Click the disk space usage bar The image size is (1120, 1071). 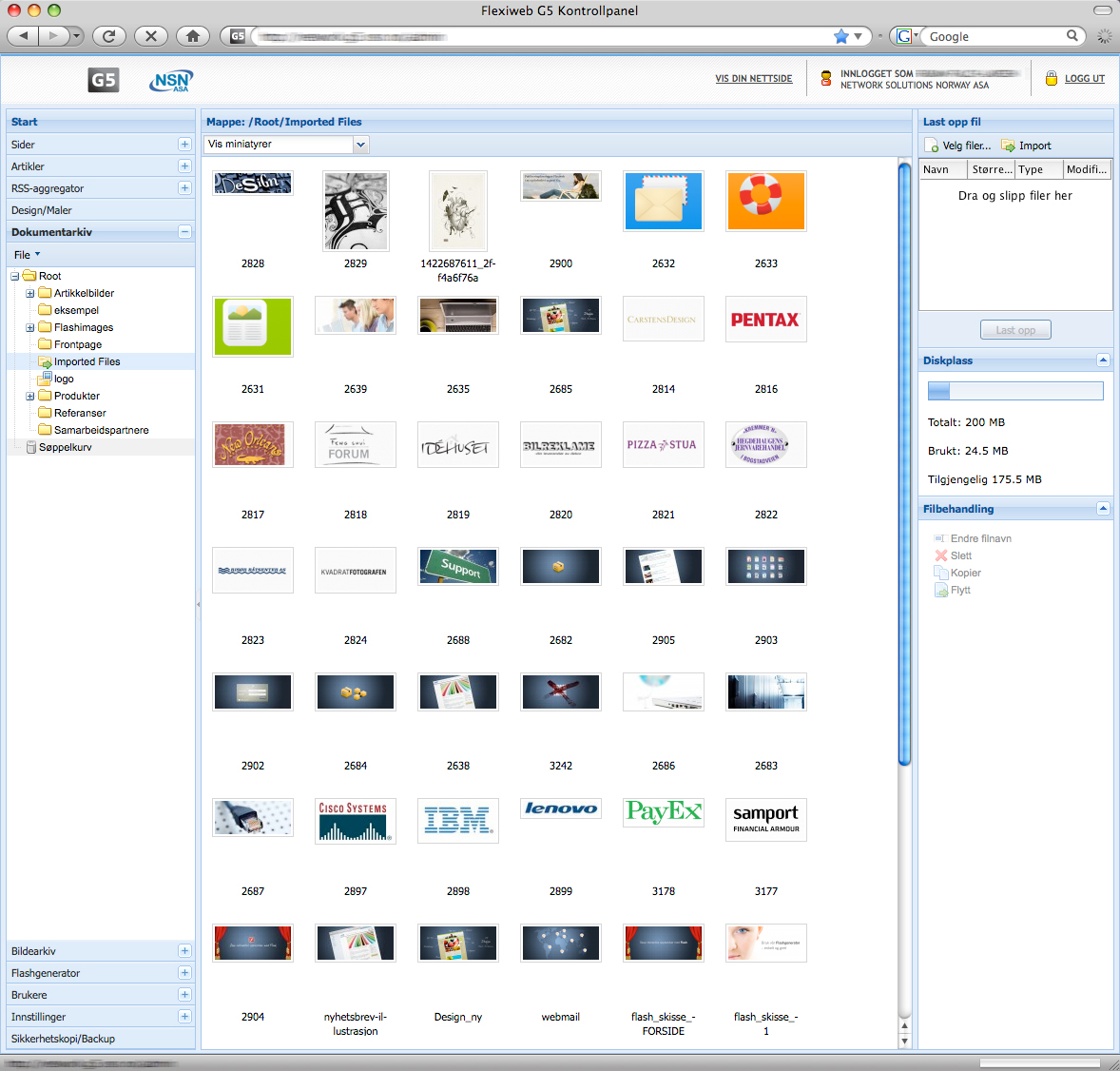pos(1014,391)
